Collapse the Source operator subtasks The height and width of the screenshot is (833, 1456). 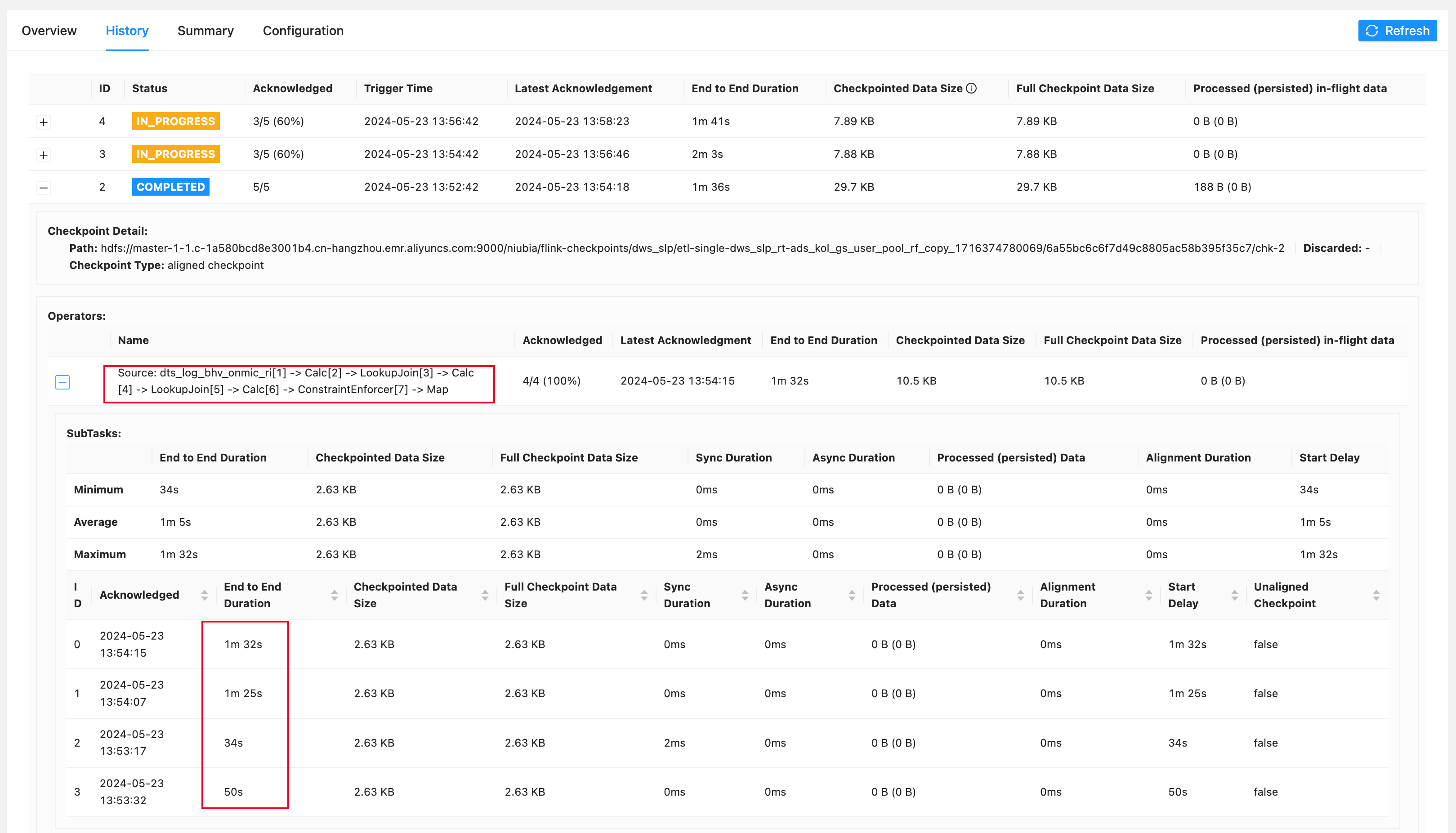click(63, 382)
